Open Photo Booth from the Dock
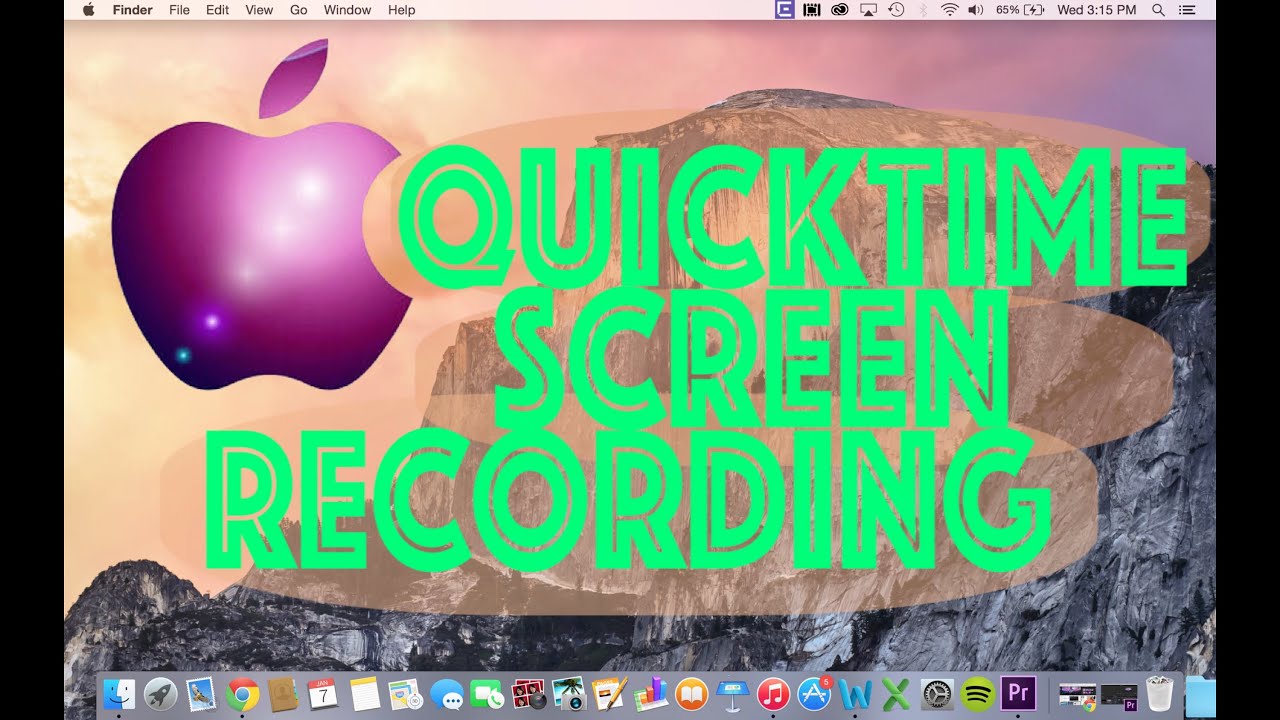This screenshot has height=720, width=1280. (x=528, y=693)
